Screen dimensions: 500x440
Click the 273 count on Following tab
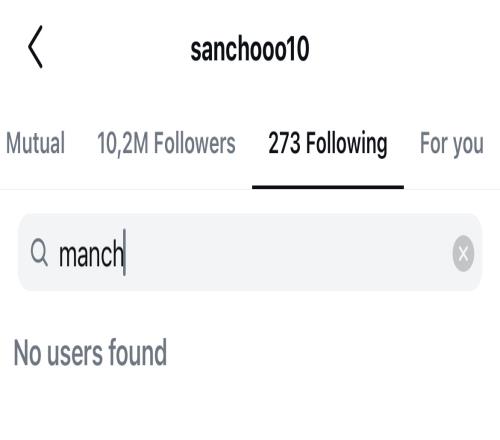coord(284,143)
